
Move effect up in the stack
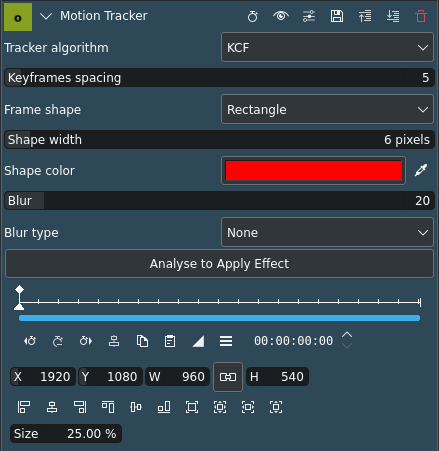click(365, 16)
